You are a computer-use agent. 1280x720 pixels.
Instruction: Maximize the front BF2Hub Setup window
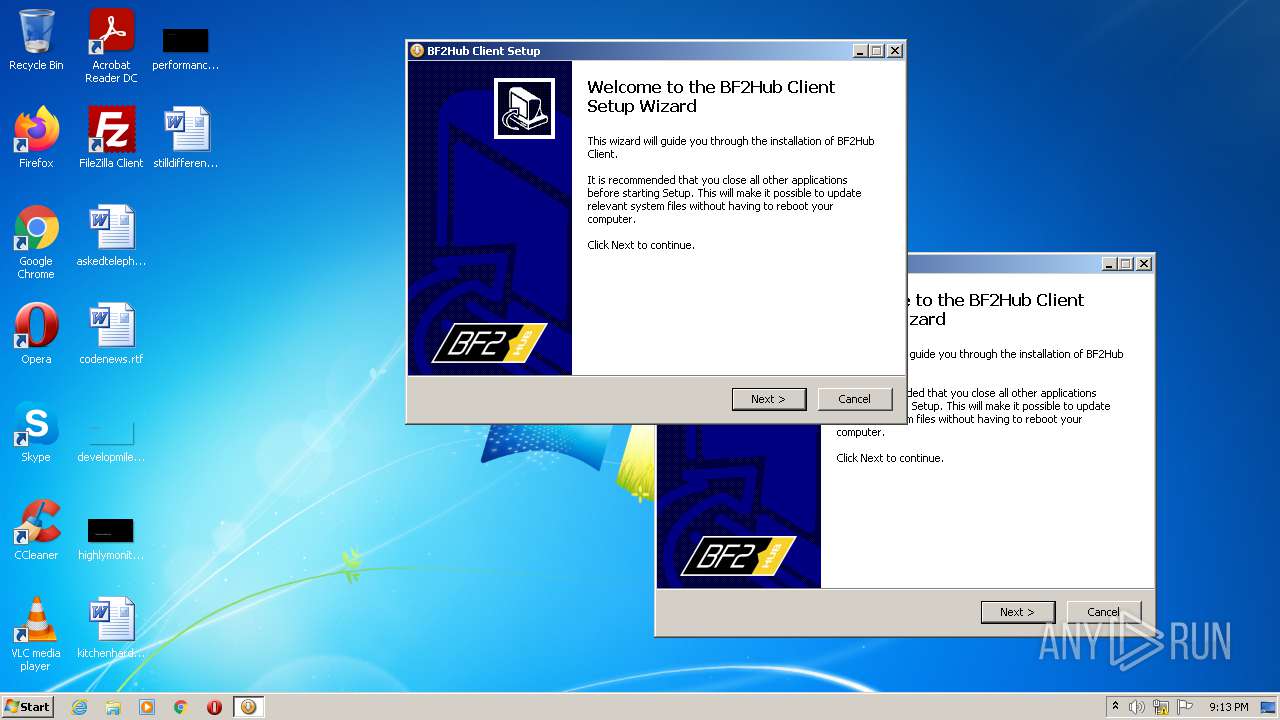tap(877, 51)
